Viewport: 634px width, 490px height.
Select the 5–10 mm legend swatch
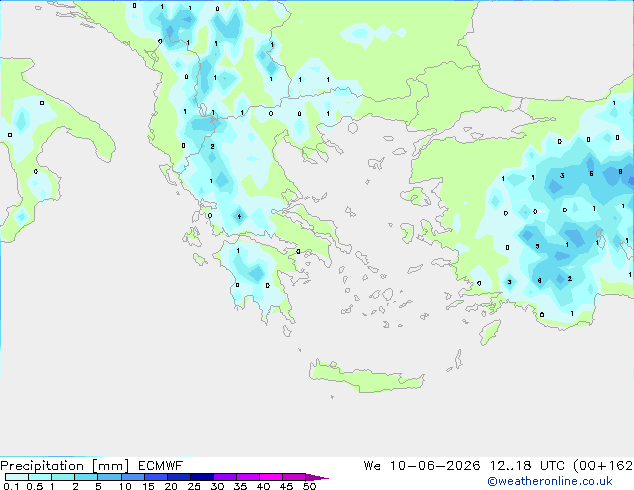pyautogui.click(x=109, y=477)
